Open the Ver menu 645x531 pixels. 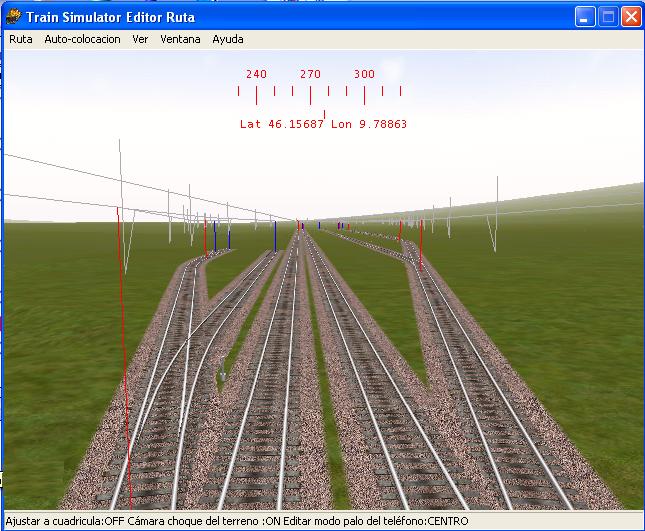coord(140,39)
